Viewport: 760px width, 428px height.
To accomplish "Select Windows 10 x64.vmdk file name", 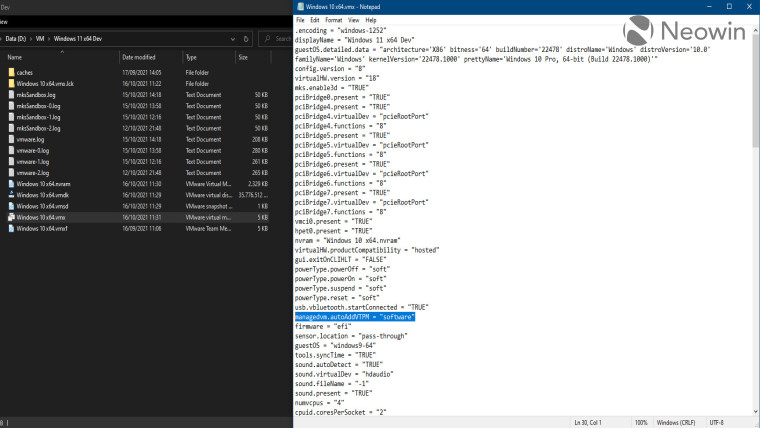I will point(43,195).
